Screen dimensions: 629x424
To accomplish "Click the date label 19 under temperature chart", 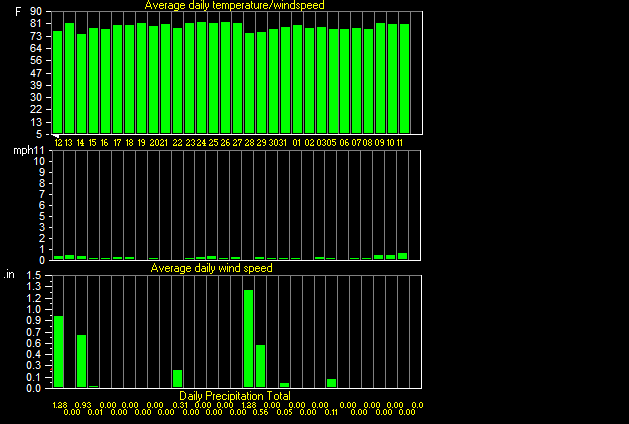I will [x=141, y=143].
